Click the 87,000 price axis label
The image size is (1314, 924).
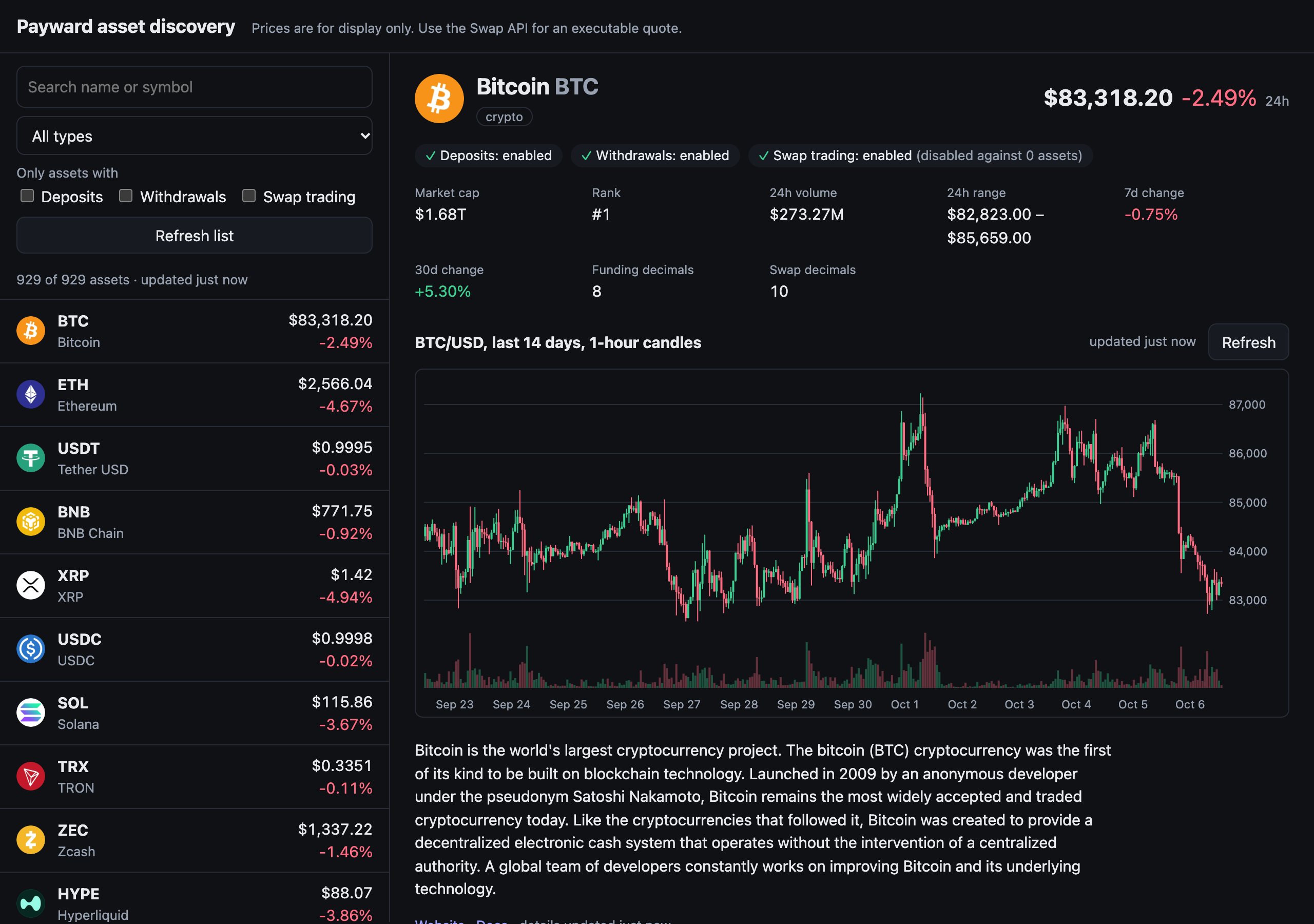[x=1247, y=404]
